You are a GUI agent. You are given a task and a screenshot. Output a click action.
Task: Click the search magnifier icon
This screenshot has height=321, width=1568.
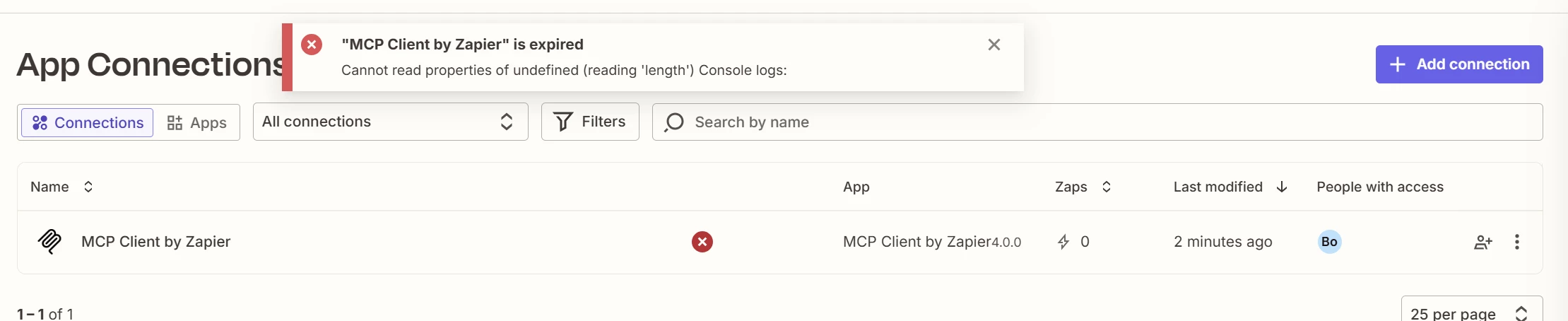(x=674, y=122)
